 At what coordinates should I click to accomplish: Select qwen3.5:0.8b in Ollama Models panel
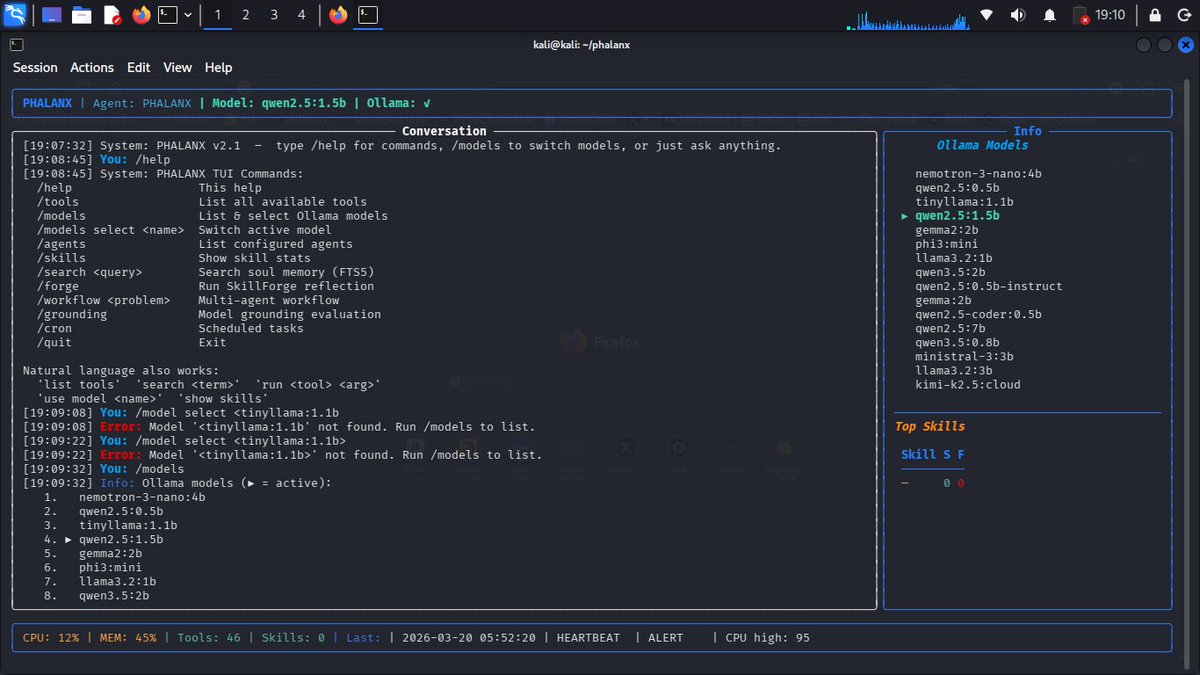point(957,342)
